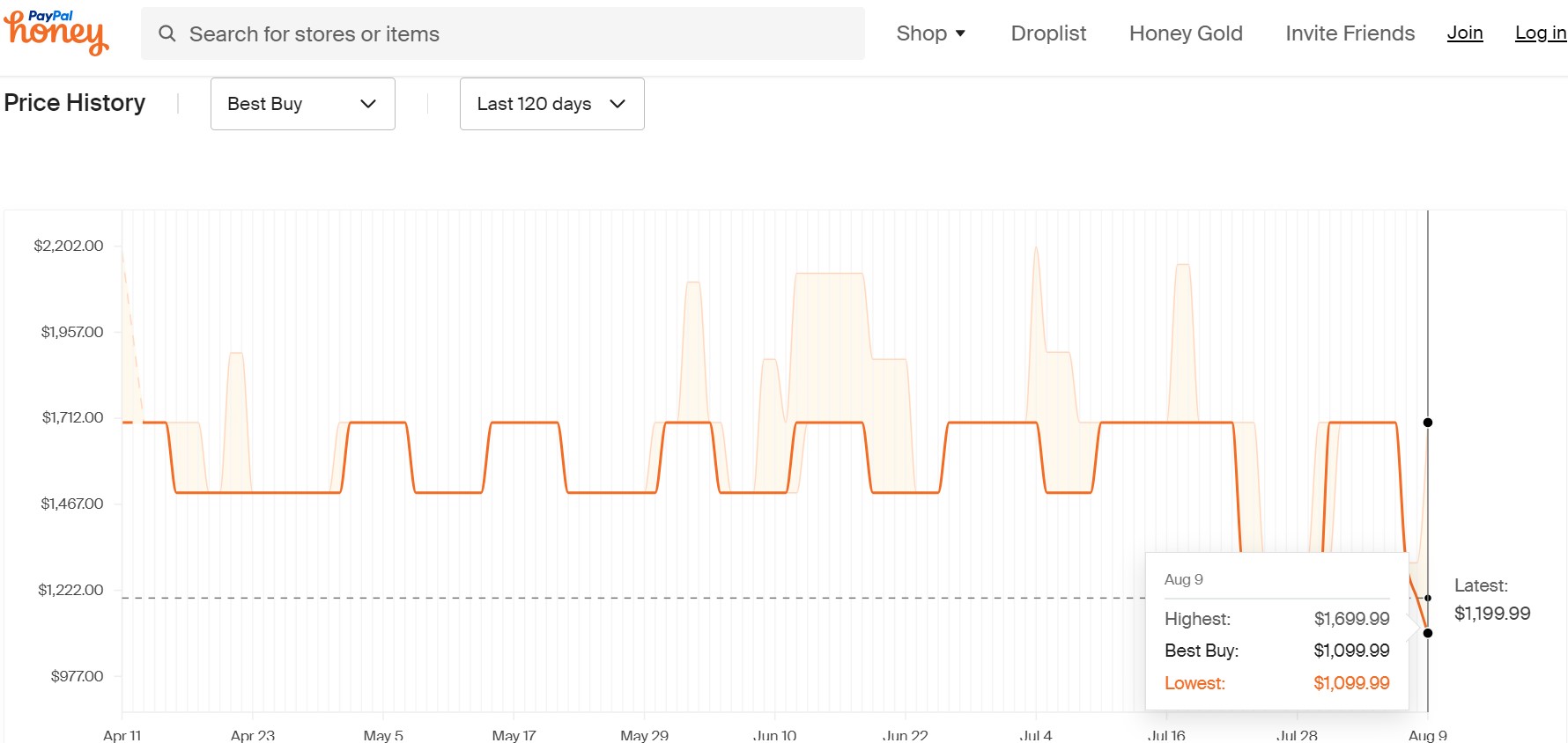The width and height of the screenshot is (1568, 743).
Task: Click the Jul 4 date label
Action: [x=1036, y=735]
